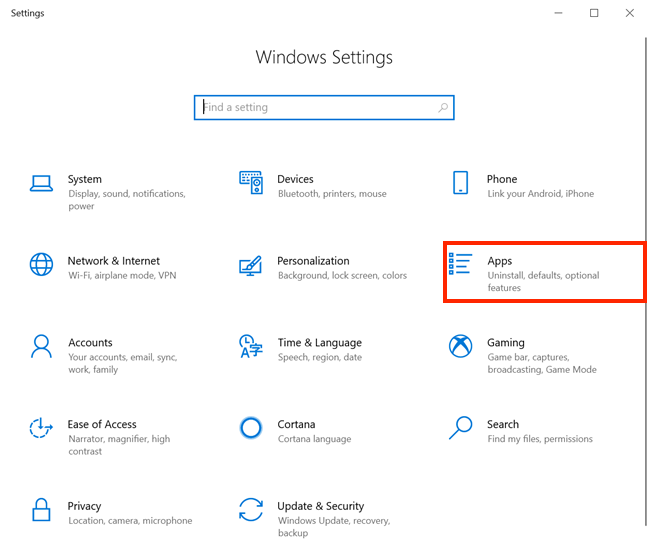Viewport: 648px width, 552px height.
Task: Open Update & Security settings label
Action: (321, 506)
